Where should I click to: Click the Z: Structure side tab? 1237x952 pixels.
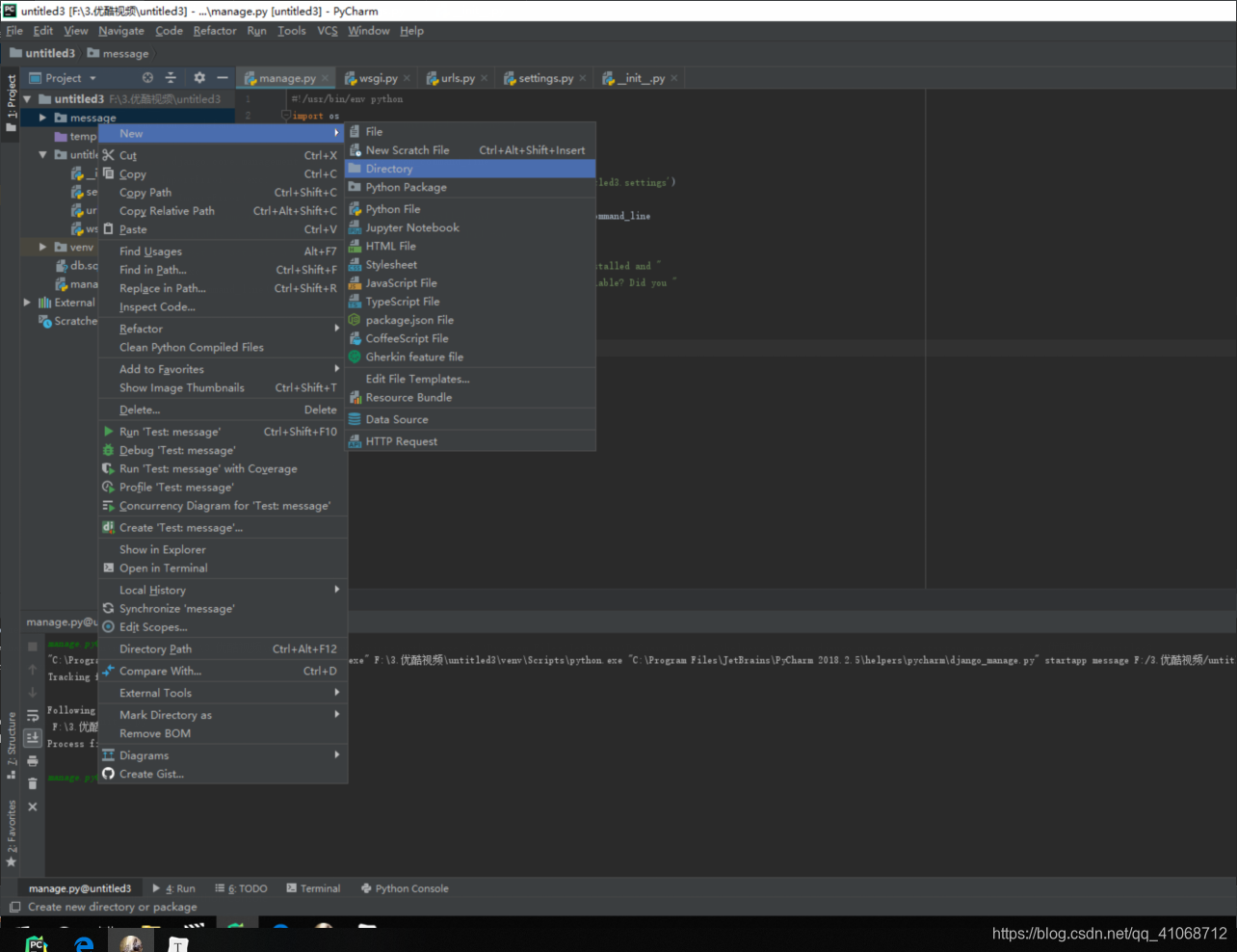tap(11, 746)
